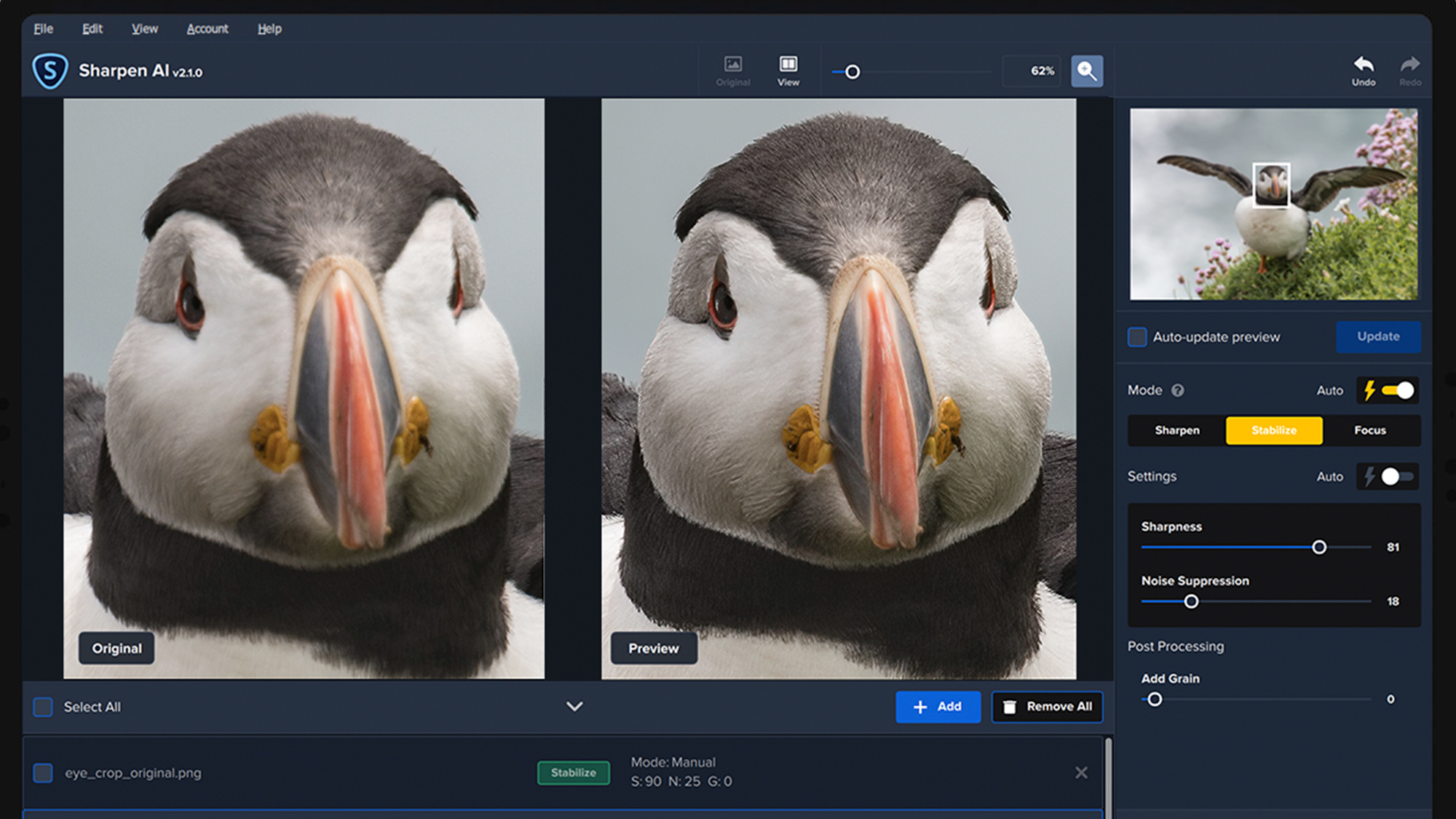Switch to the Focus mode tab
Image resolution: width=1456 pixels, height=819 pixels.
point(1369,430)
